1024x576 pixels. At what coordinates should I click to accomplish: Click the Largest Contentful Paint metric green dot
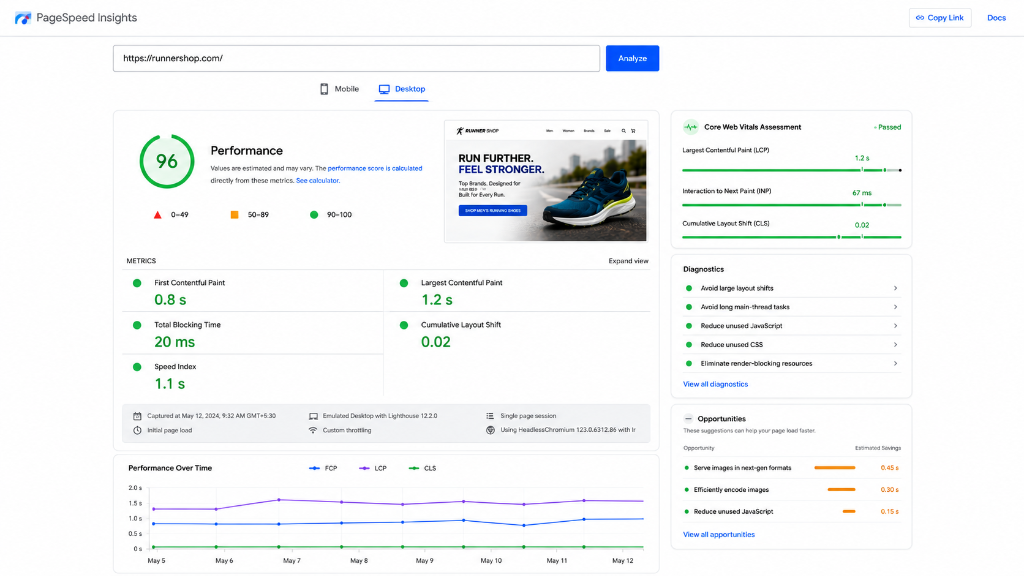tap(404, 283)
